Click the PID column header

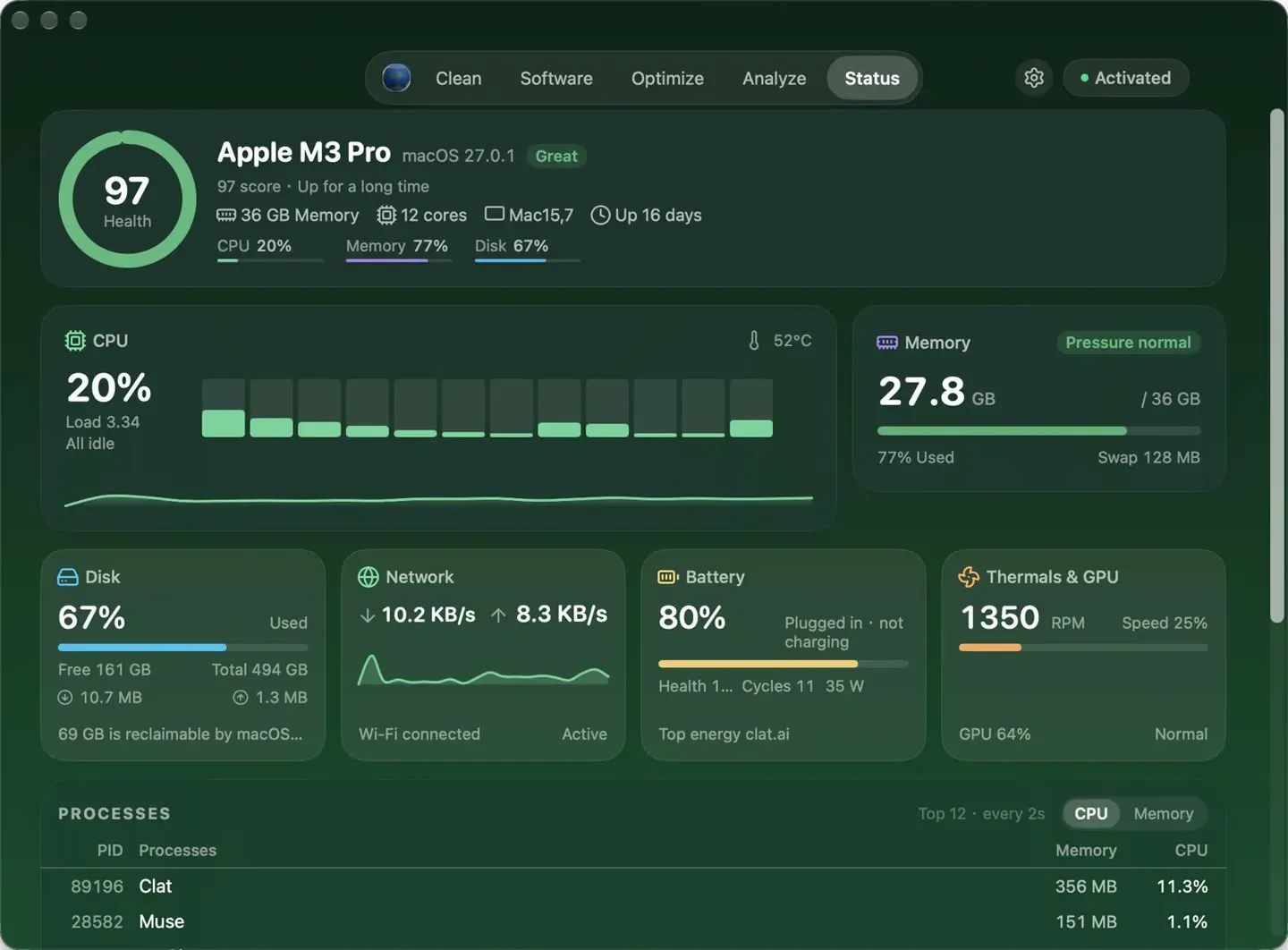point(110,851)
